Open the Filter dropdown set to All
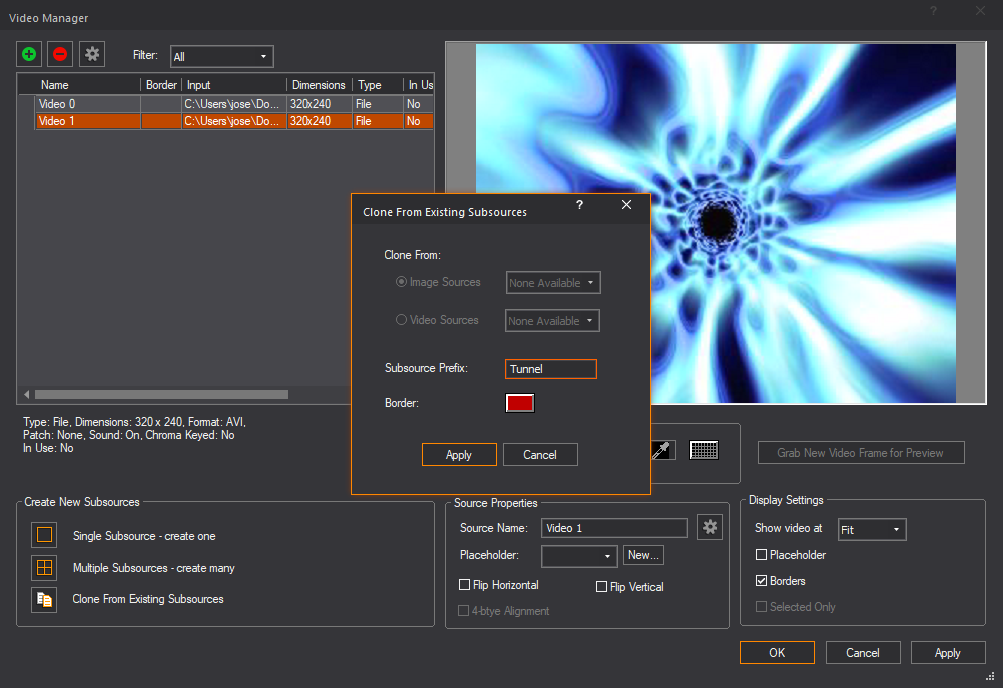 tap(221, 57)
